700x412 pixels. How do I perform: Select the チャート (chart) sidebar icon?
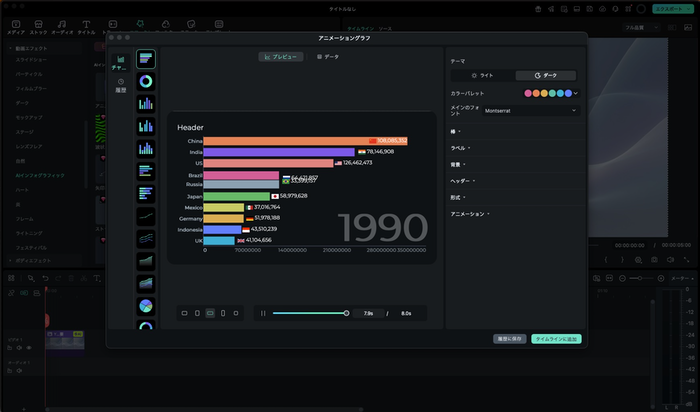121,62
